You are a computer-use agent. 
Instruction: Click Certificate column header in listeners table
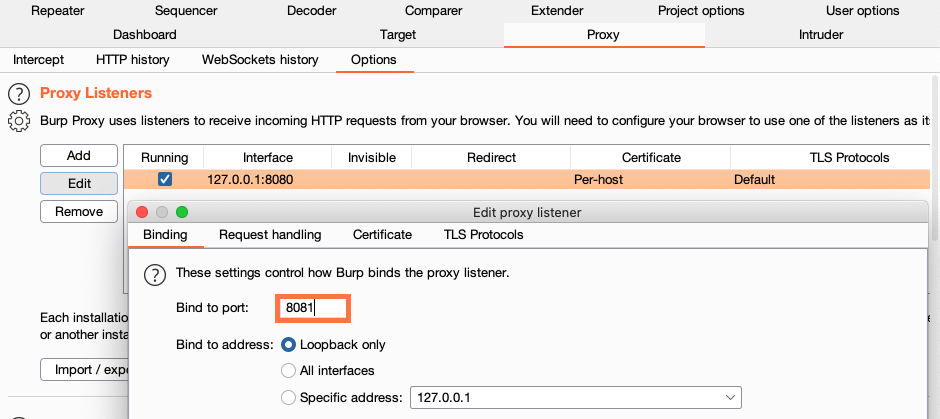click(x=650, y=158)
